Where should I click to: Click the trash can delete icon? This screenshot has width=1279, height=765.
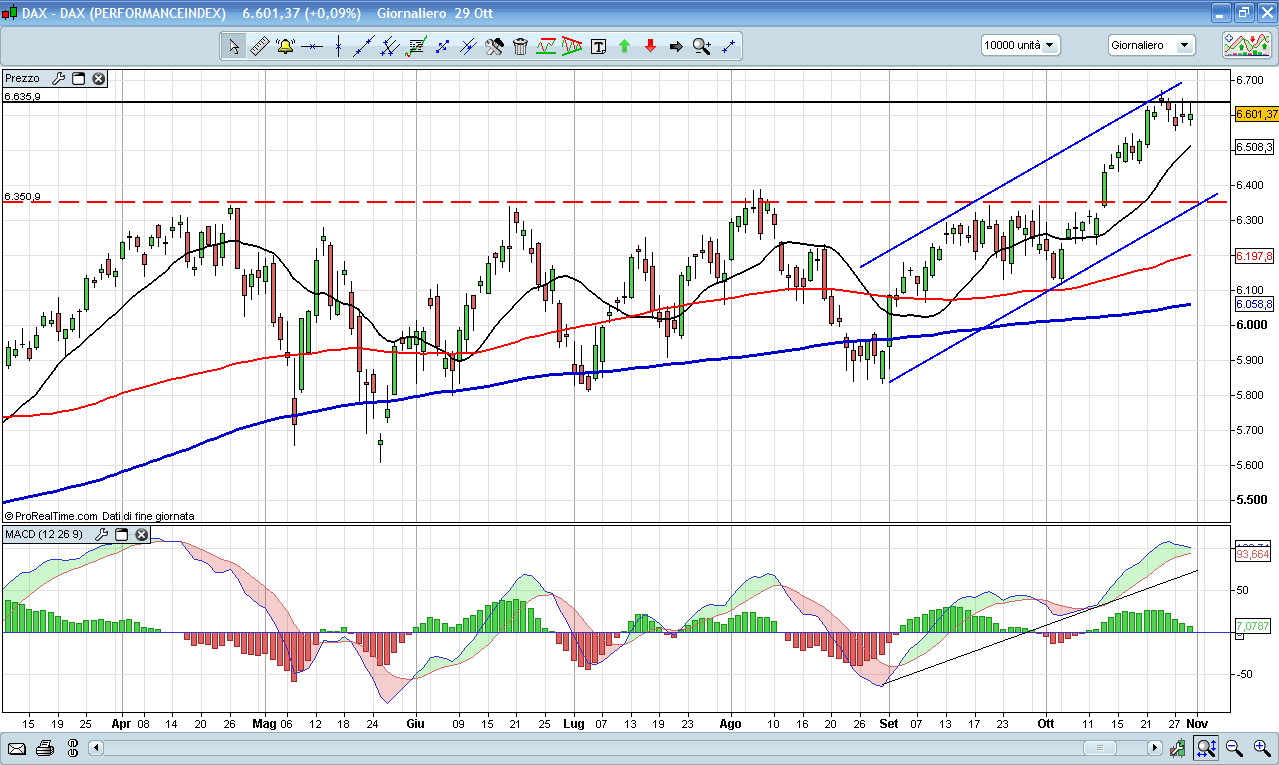(520, 46)
